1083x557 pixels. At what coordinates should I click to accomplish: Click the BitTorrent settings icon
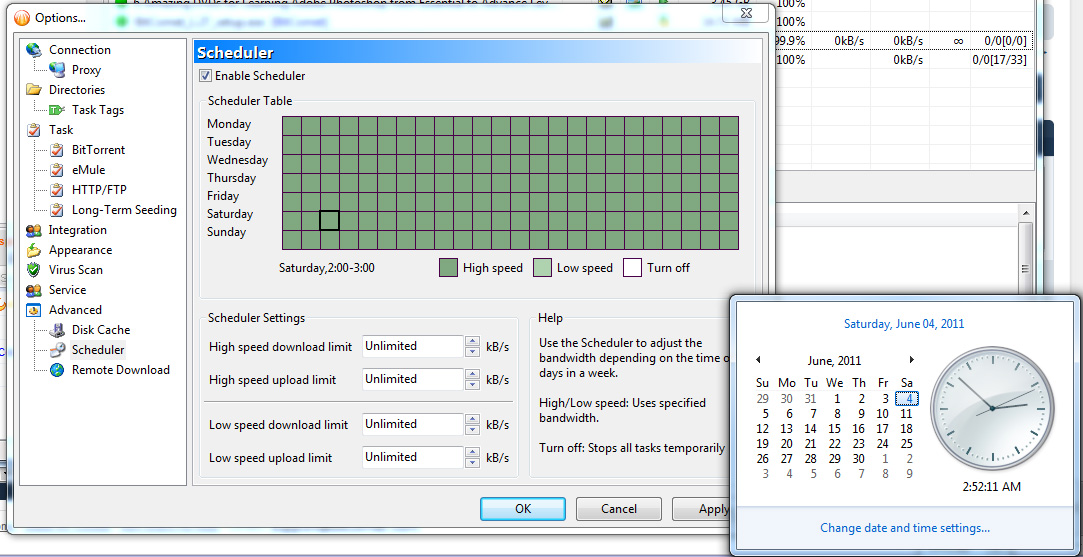57,150
